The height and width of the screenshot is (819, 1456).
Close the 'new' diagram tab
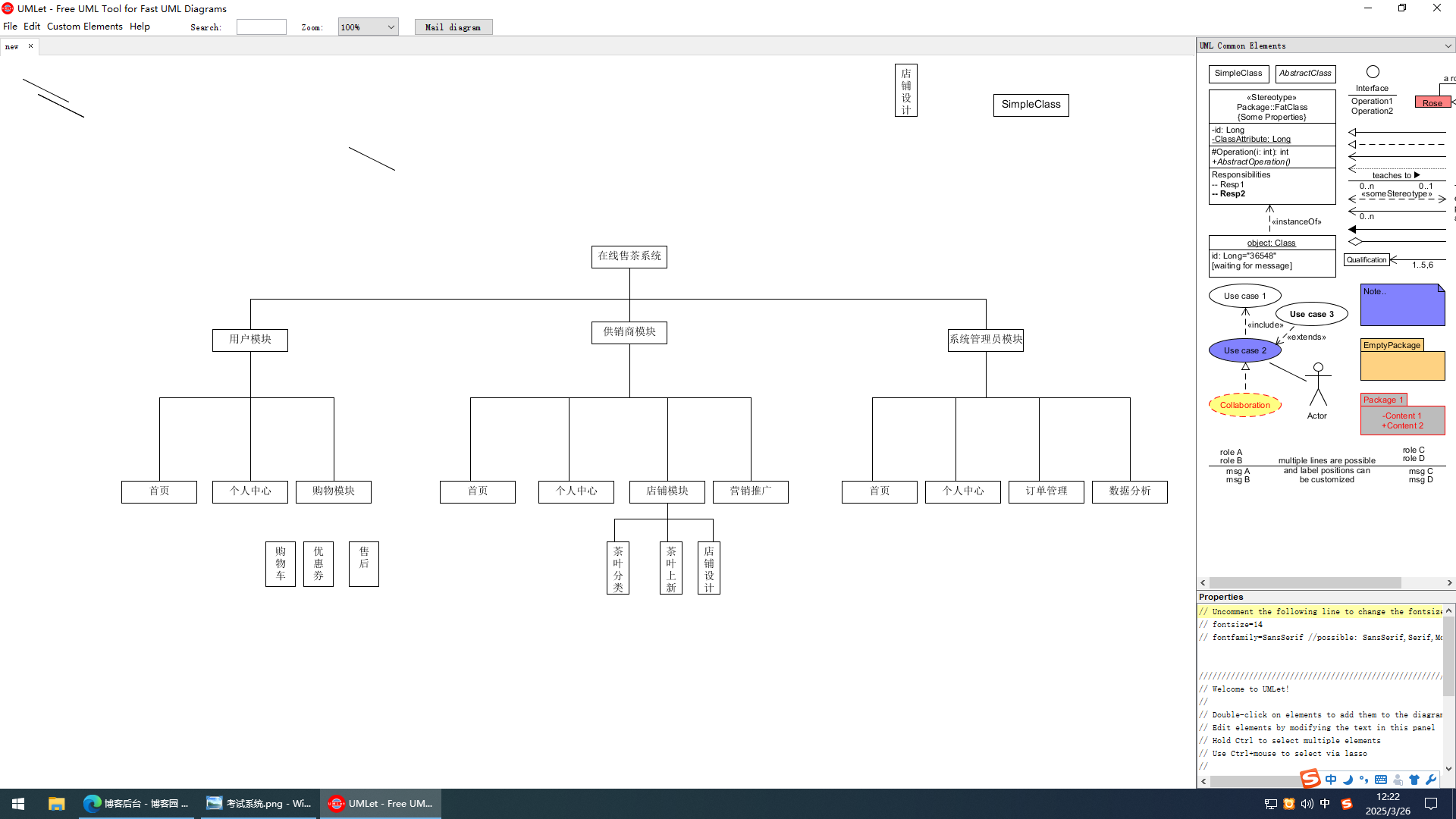(x=30, y=46)
